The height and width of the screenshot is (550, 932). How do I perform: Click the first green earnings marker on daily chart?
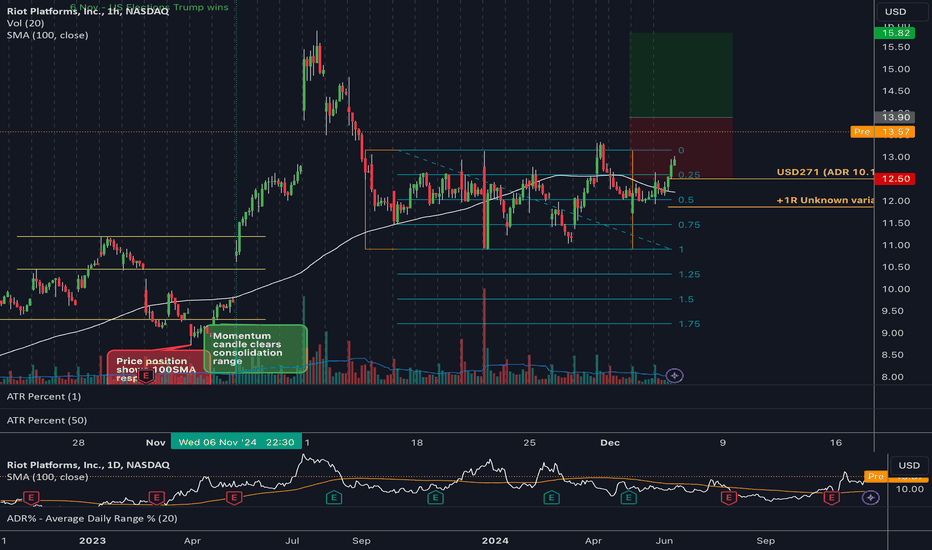334,497
